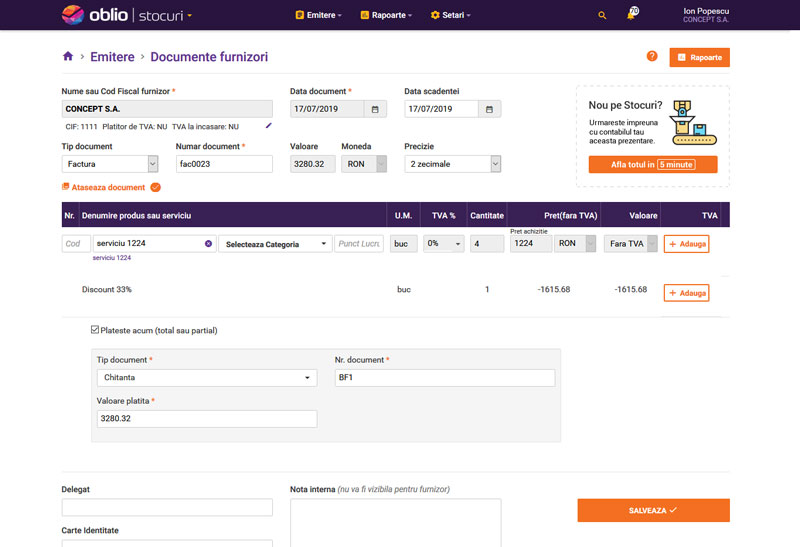Screen dimensions: 800x547
Task: Click the Rapoarte orange button
Action: 699,57
